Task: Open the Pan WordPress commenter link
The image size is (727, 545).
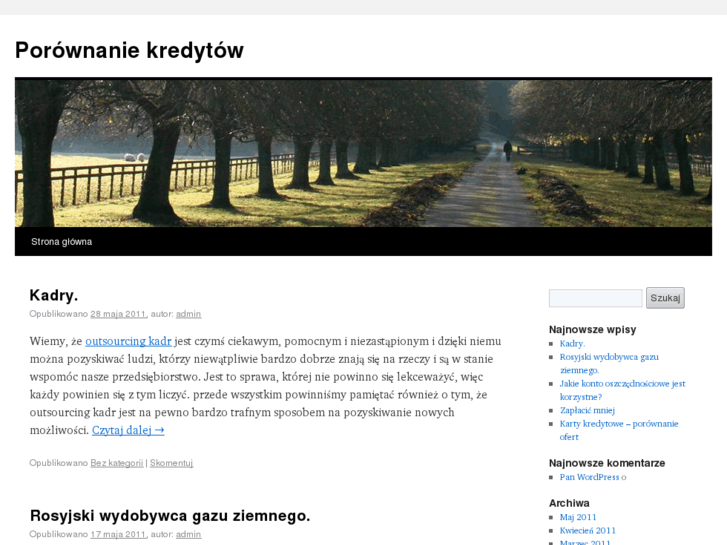Action: click(x=589, y=477)
